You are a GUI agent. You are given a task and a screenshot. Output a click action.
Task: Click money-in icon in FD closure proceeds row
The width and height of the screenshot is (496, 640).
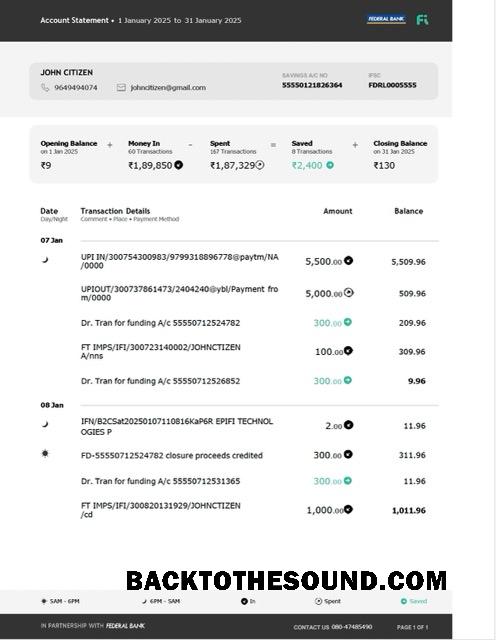(x=348, y=454)
